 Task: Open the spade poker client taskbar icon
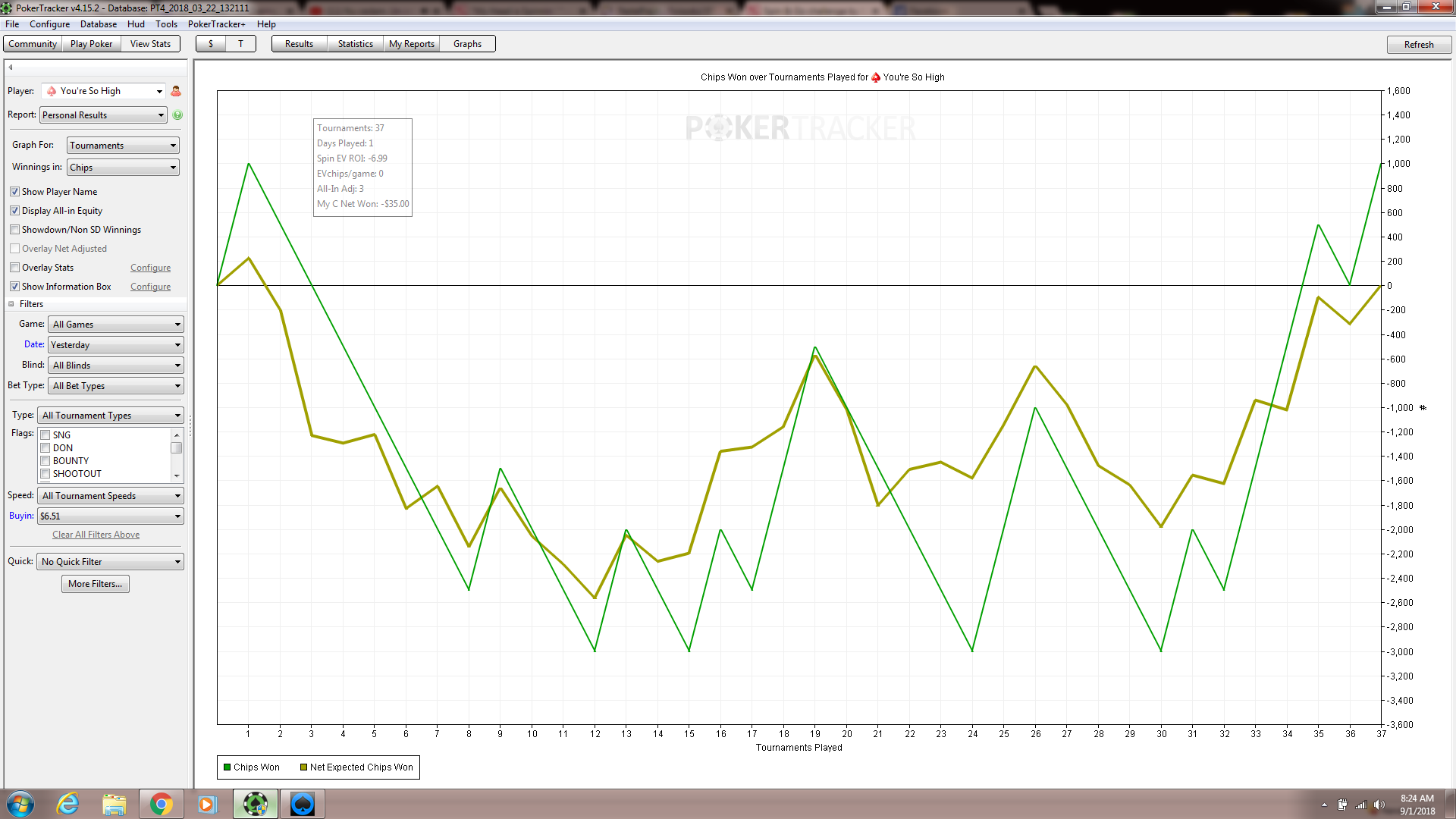coord(303,804)
